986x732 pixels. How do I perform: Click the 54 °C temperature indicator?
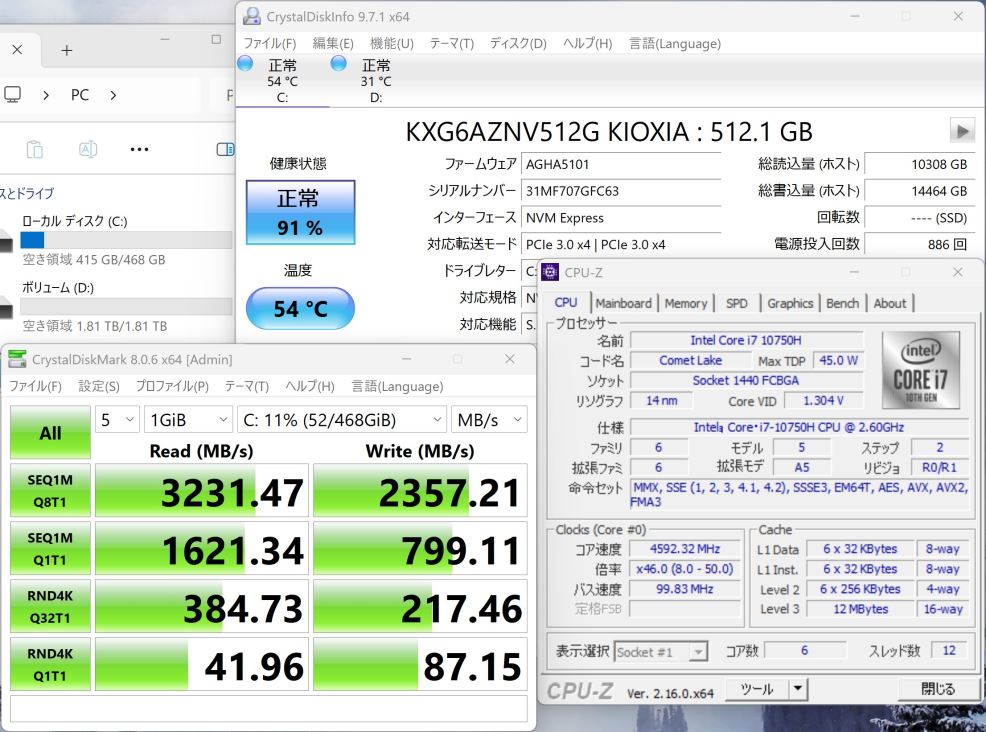[x=300, y=308]
